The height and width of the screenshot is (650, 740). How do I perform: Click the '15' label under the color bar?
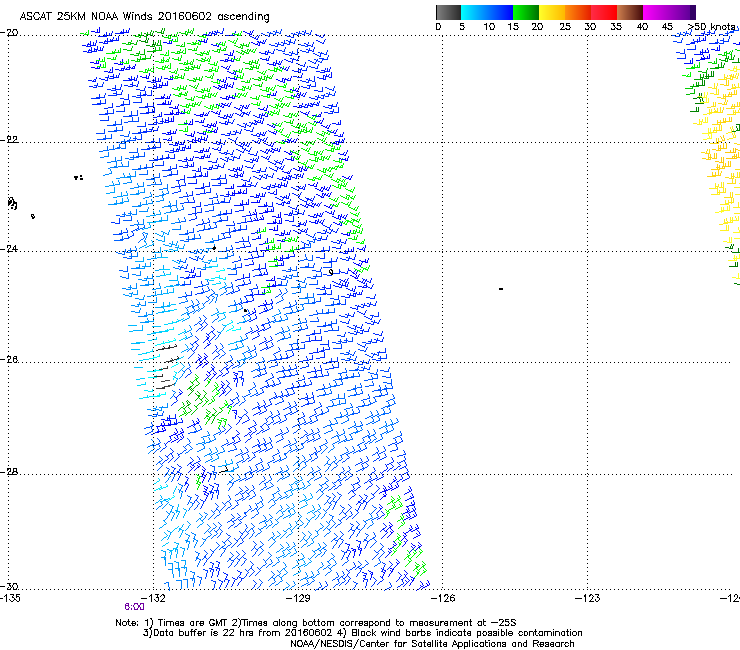513,27
